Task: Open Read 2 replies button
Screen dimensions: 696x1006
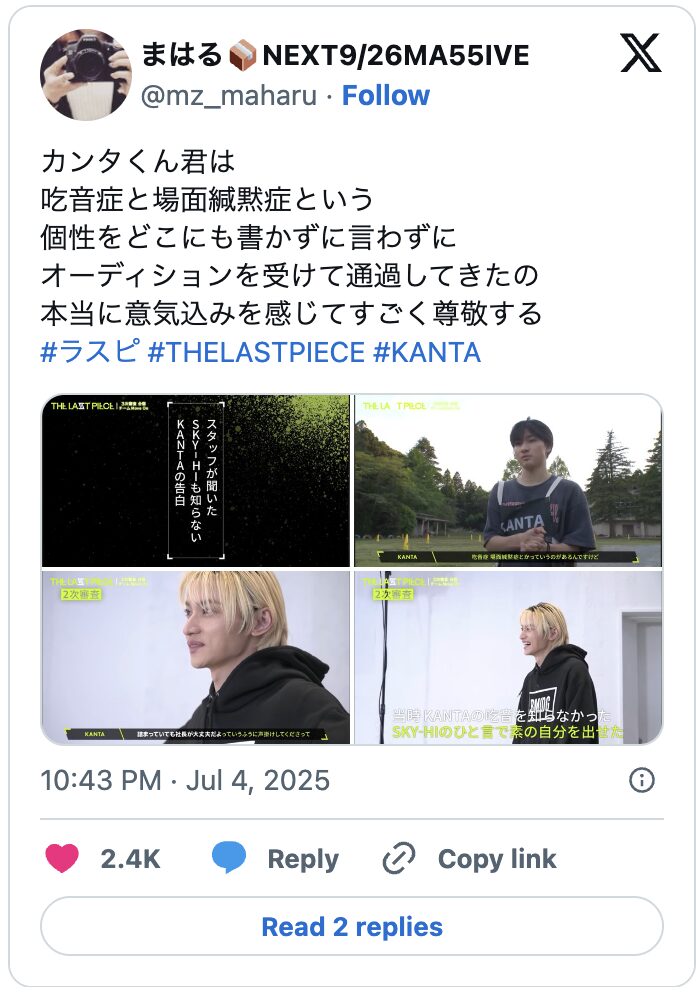Action: coord(352,926)
